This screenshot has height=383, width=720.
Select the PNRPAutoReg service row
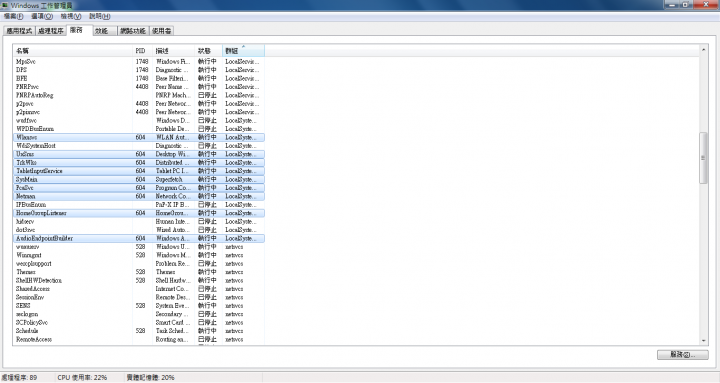click(139, 95)
